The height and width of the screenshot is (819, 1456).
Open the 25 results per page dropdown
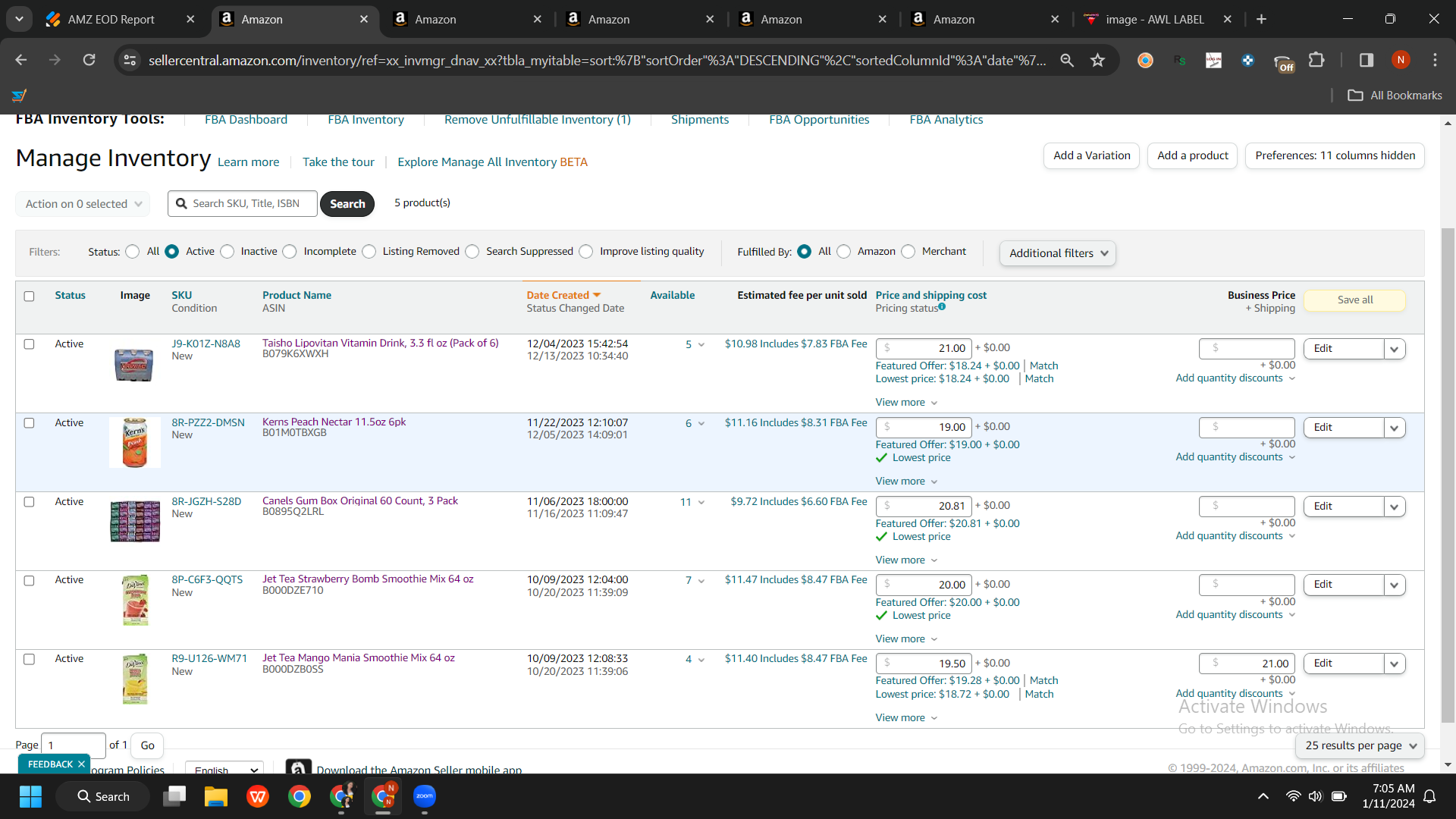coord(1360,745)
